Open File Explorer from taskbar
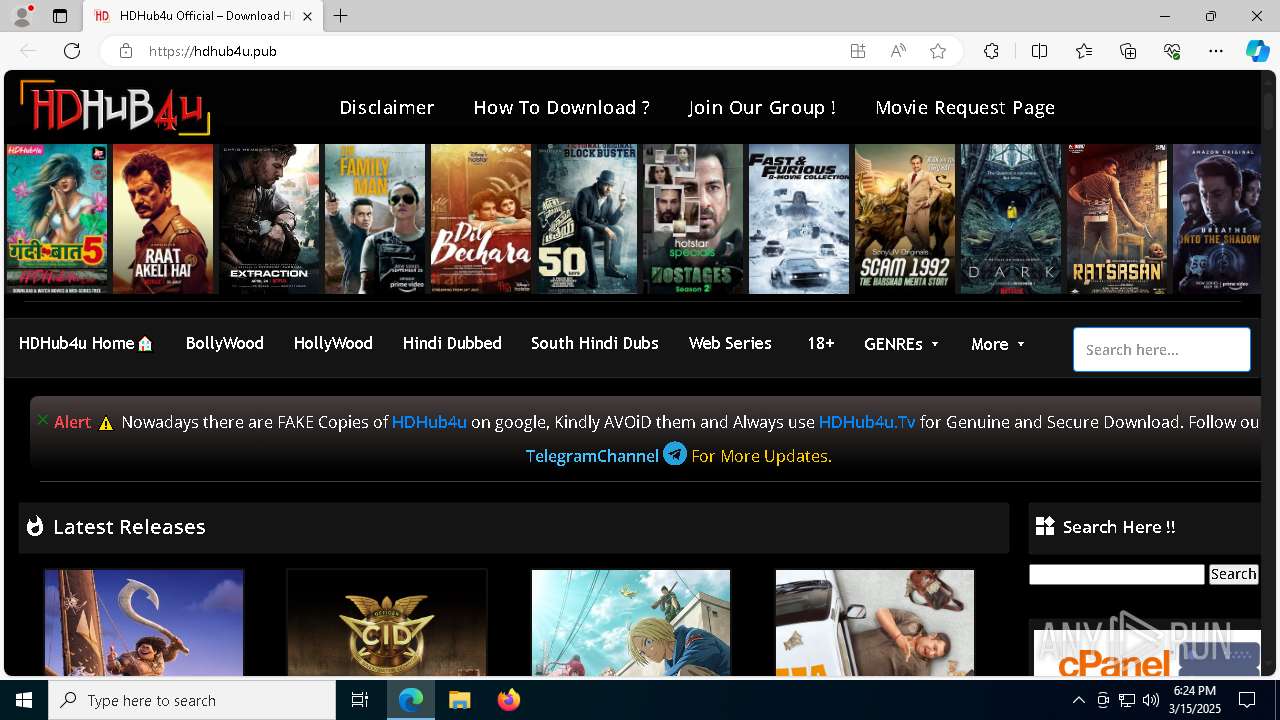The height and width of the screenshot is (720, 1280). [x=459, y=700]
